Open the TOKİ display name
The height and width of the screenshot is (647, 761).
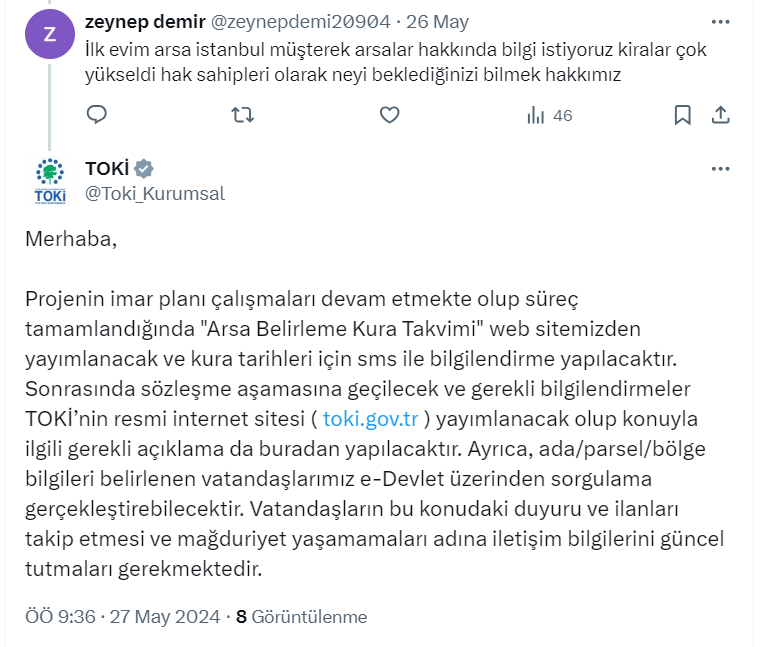[x=107, y=168]
